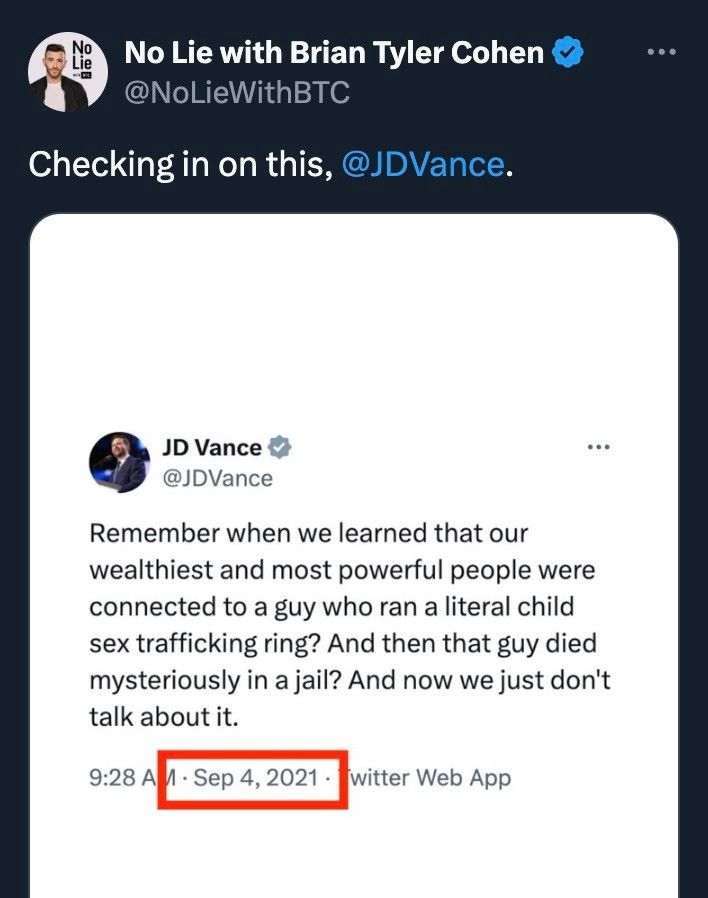708x898 pixels.
Task: Click the highlighted Sep 4, 2021 date
Action: [255, 778]
